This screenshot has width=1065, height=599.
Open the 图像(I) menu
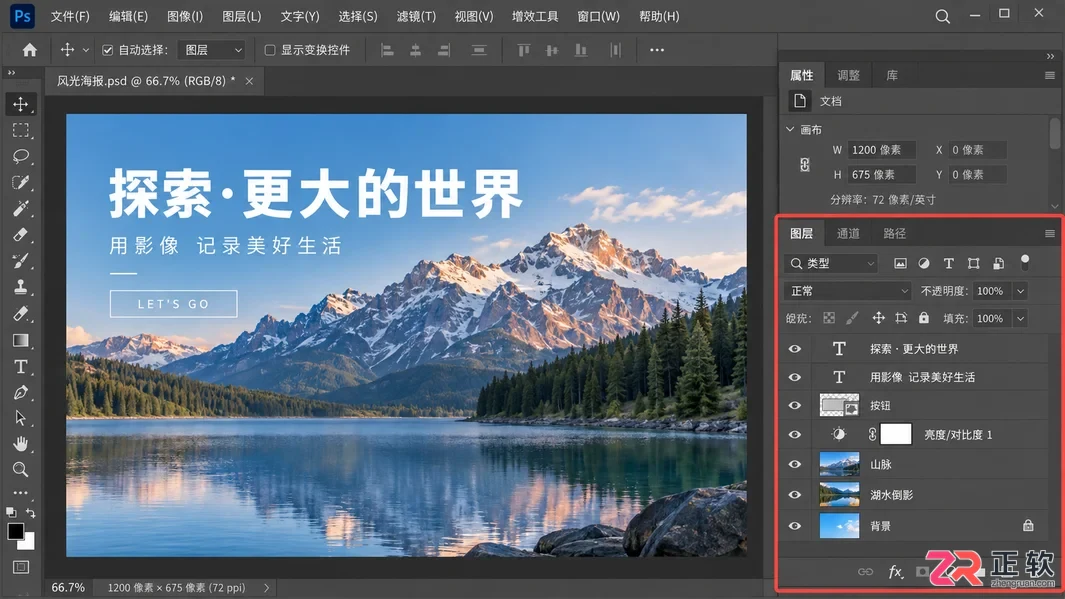pyautogui.click(x=185, y=16)
